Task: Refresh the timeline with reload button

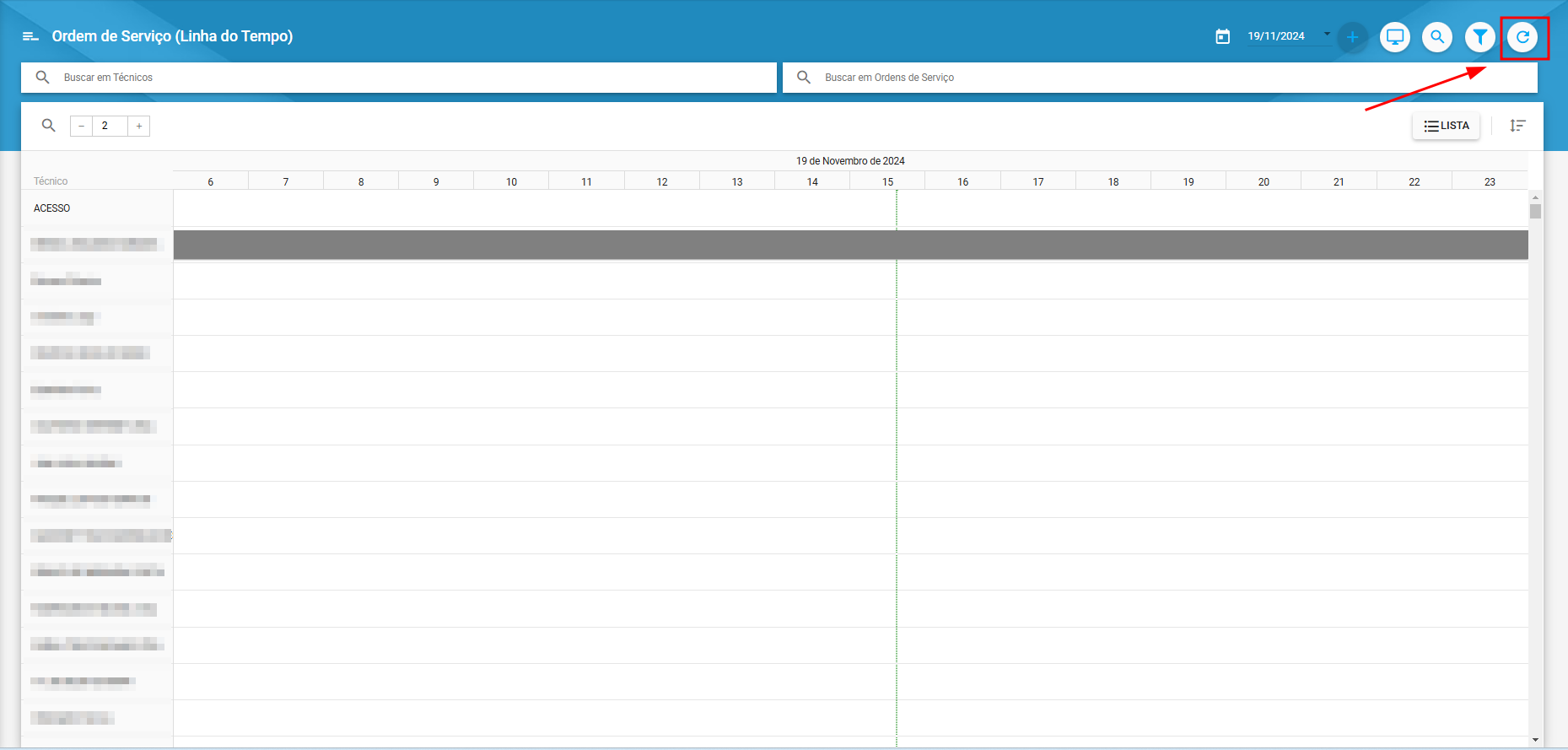Action: [1522, 37]
